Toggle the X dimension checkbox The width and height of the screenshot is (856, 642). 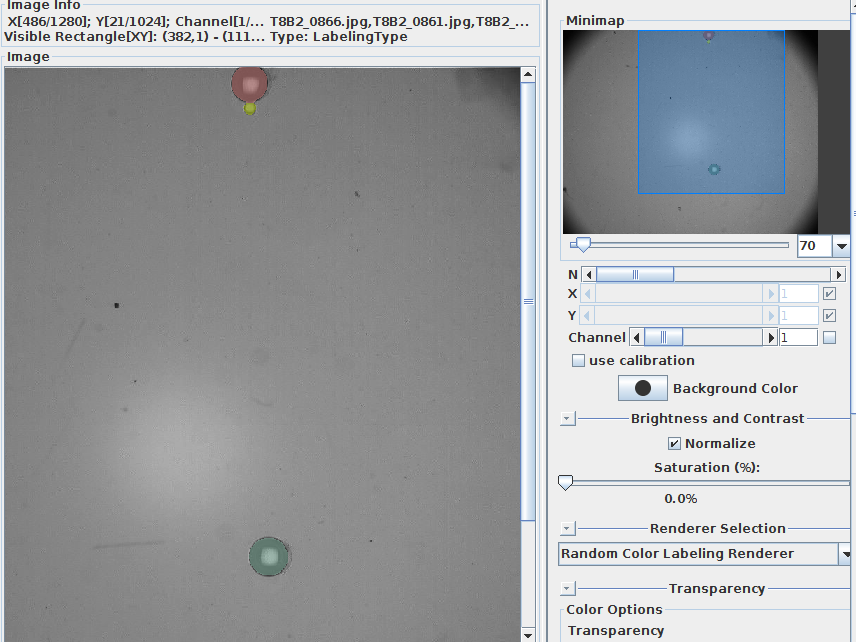tap(829, 294)
